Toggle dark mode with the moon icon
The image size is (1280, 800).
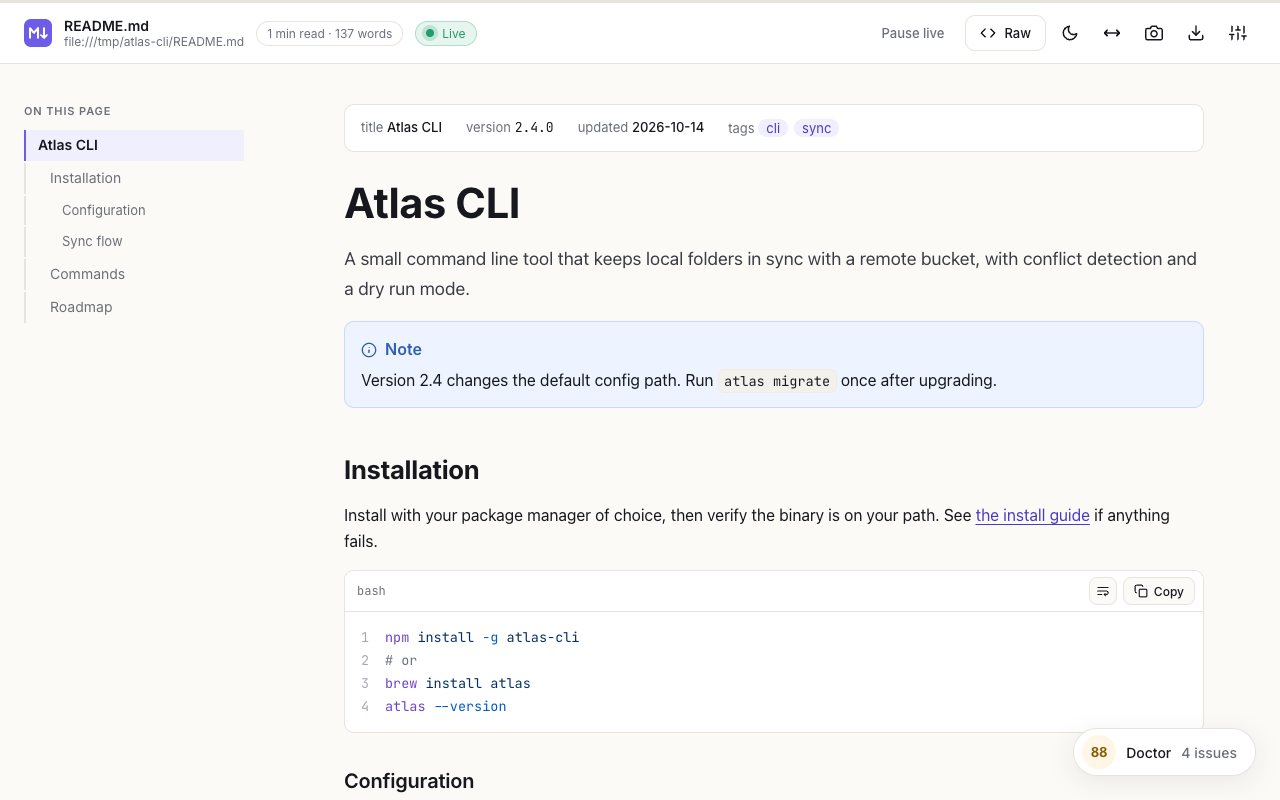coord(1070,33)
